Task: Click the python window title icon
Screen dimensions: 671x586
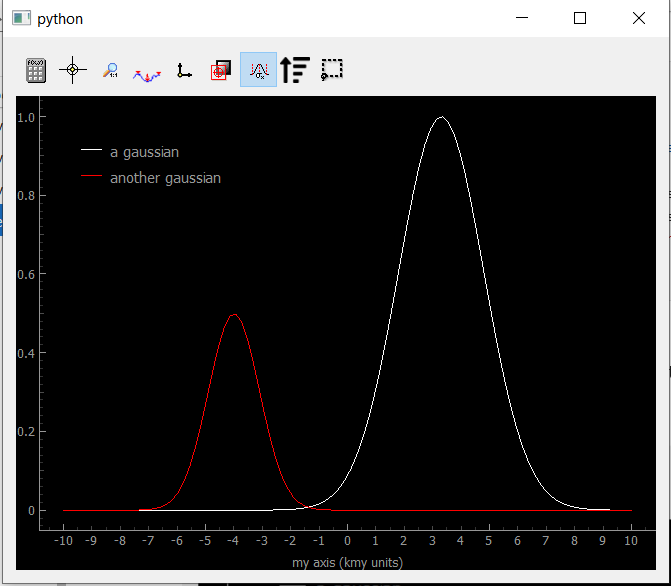Action: click(x=21, y=18)
